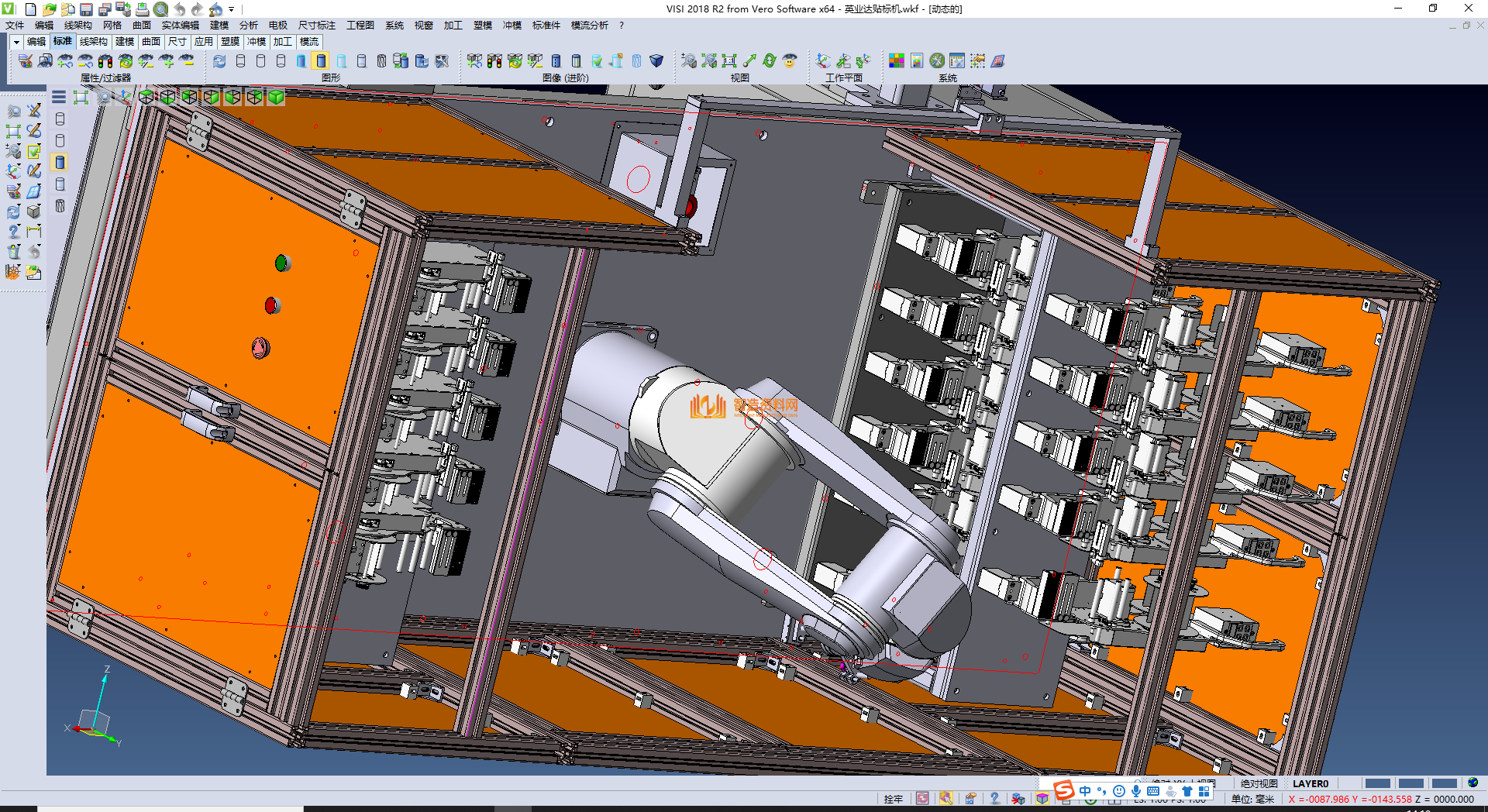This screenshot has width=1488, height=812.
Task: Click the 单位: 毫米 units label
Action: (1252, 799)
